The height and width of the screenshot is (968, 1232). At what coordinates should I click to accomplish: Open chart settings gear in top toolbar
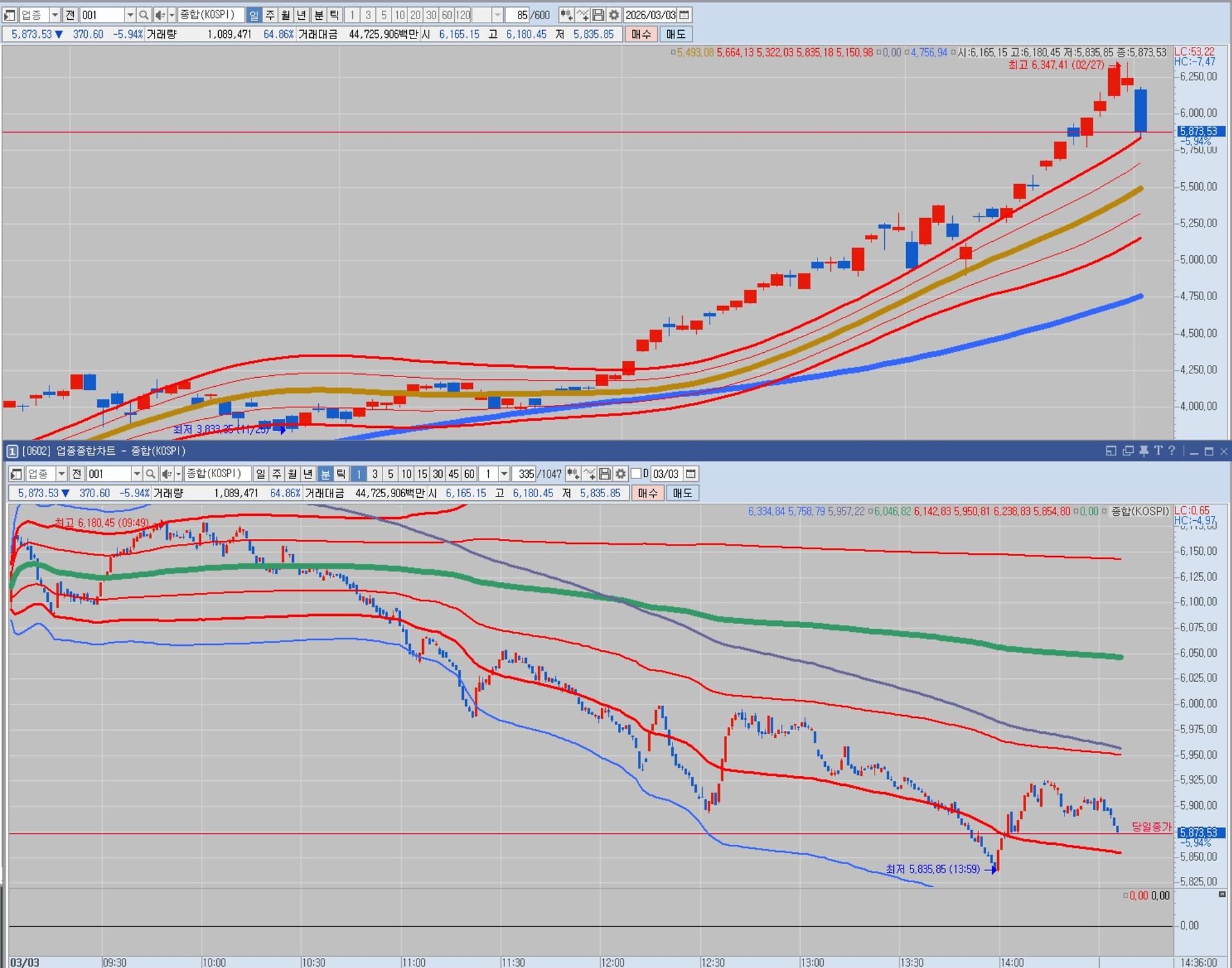[x=614, y=15]
